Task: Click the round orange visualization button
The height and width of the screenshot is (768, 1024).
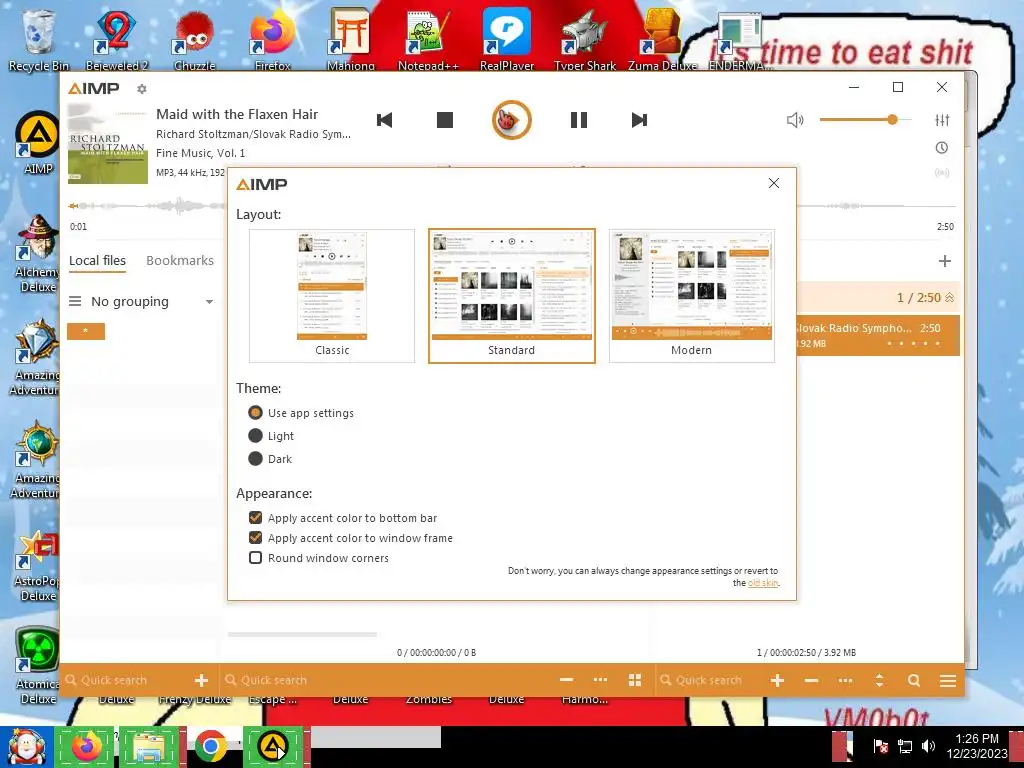Action: (511, 120)
